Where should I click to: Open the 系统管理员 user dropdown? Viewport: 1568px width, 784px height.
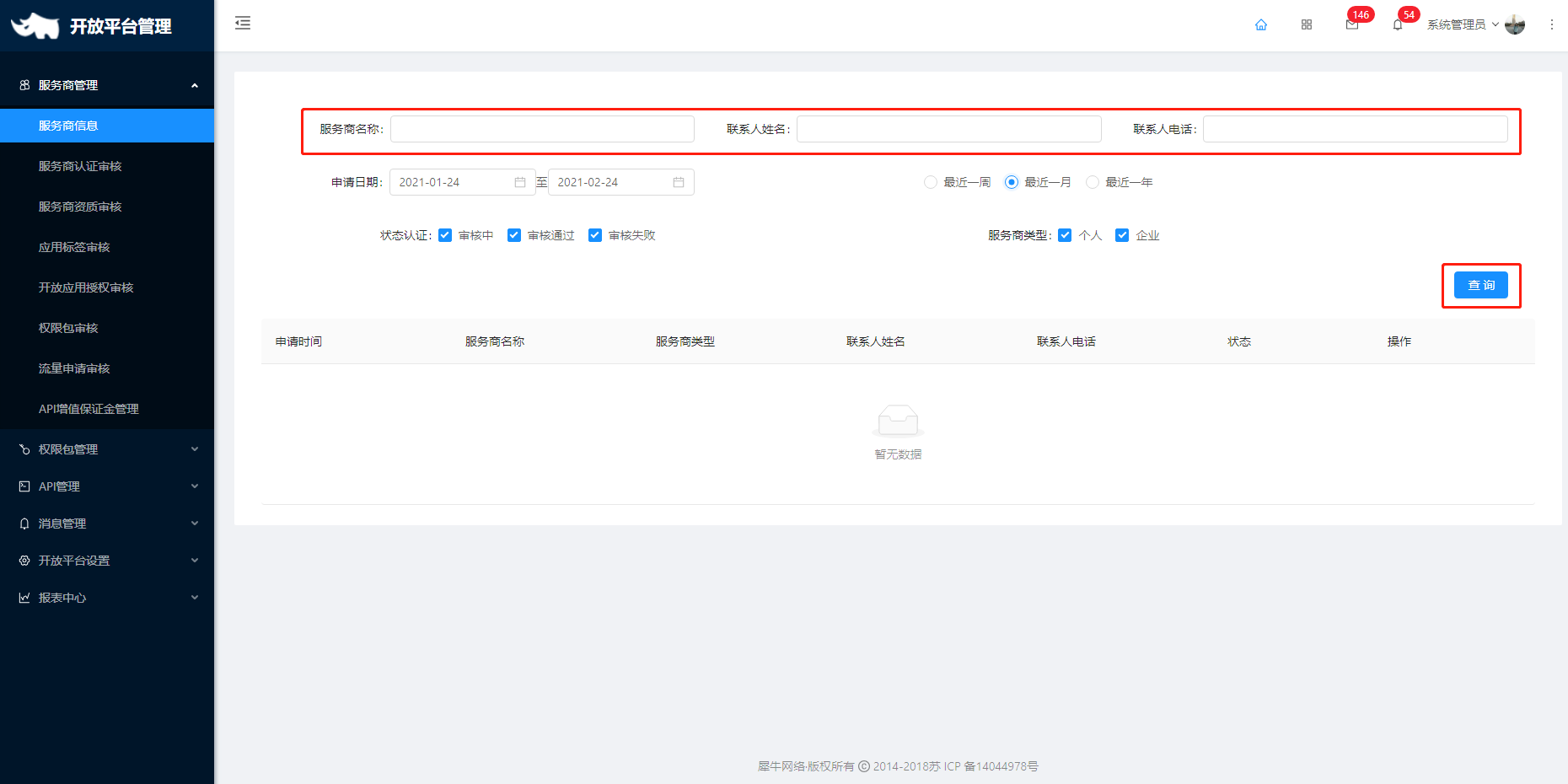coord(1463,24)
